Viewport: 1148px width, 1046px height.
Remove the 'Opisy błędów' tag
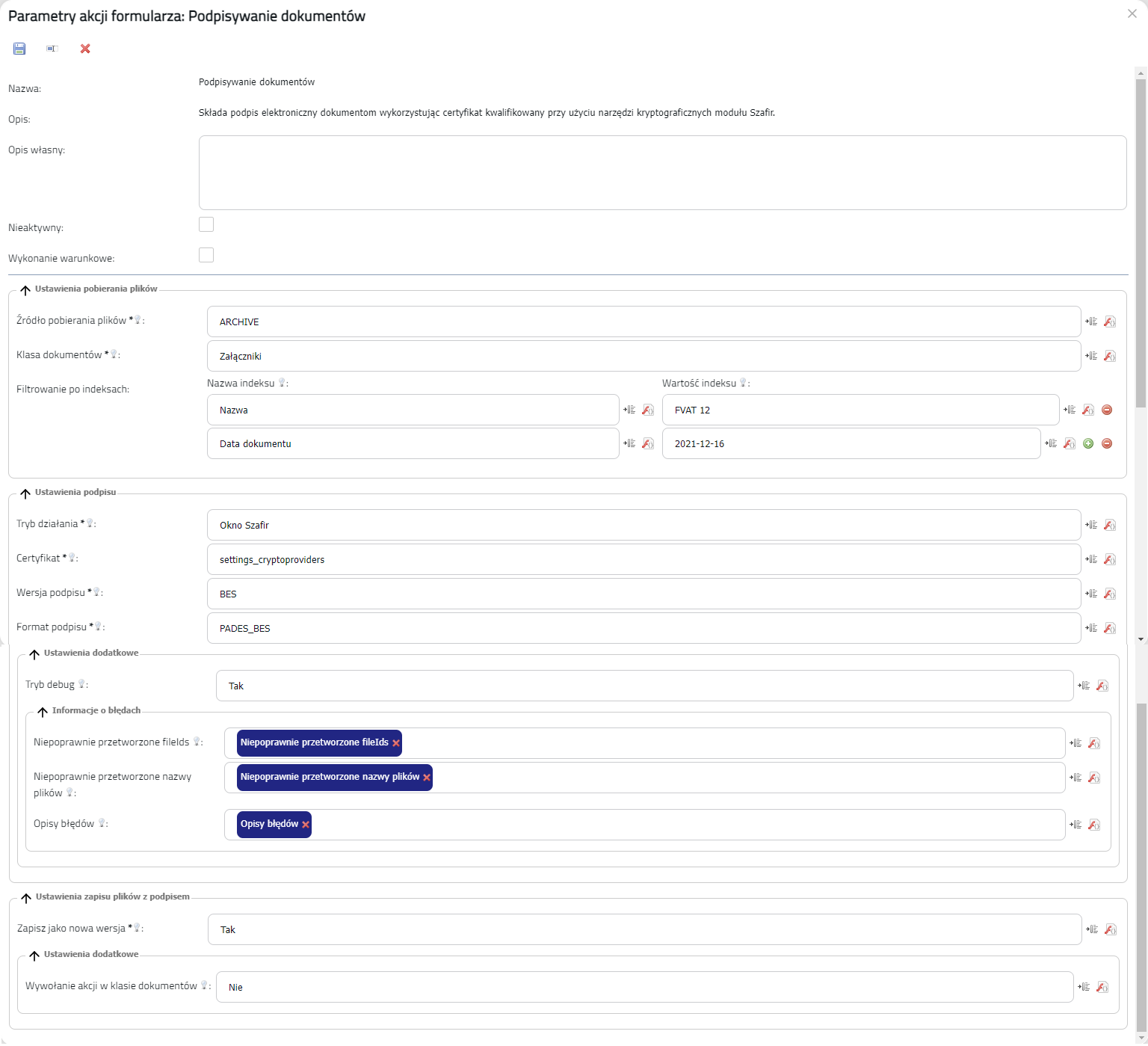click(306, 825)
